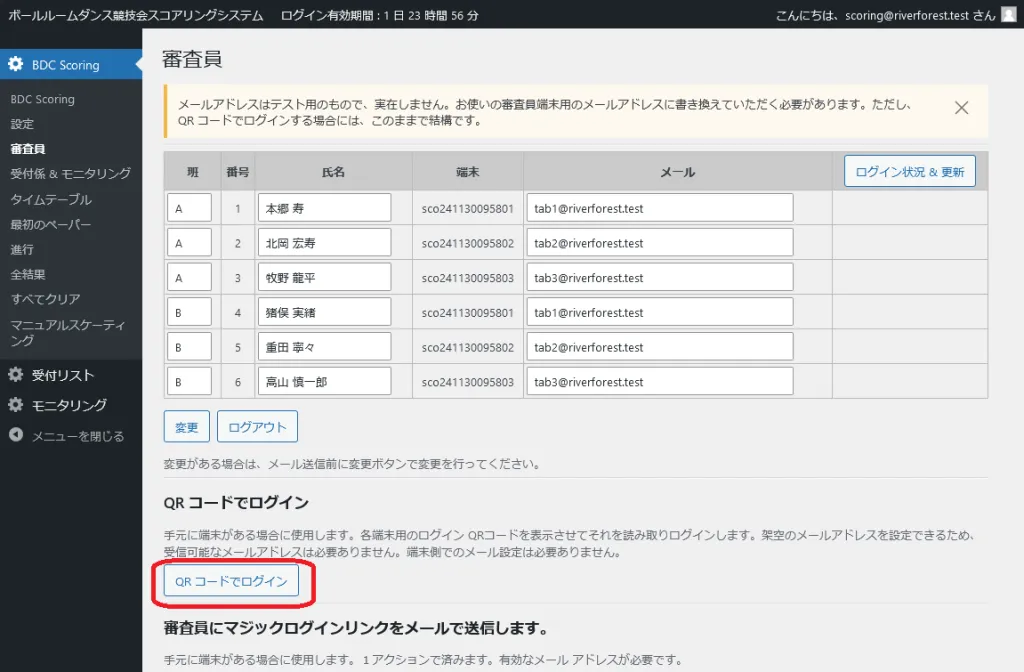The height and width of the screenshot is (672, 1024).
Task: Click the モニタリング gear icon
Action: (16, 405)
